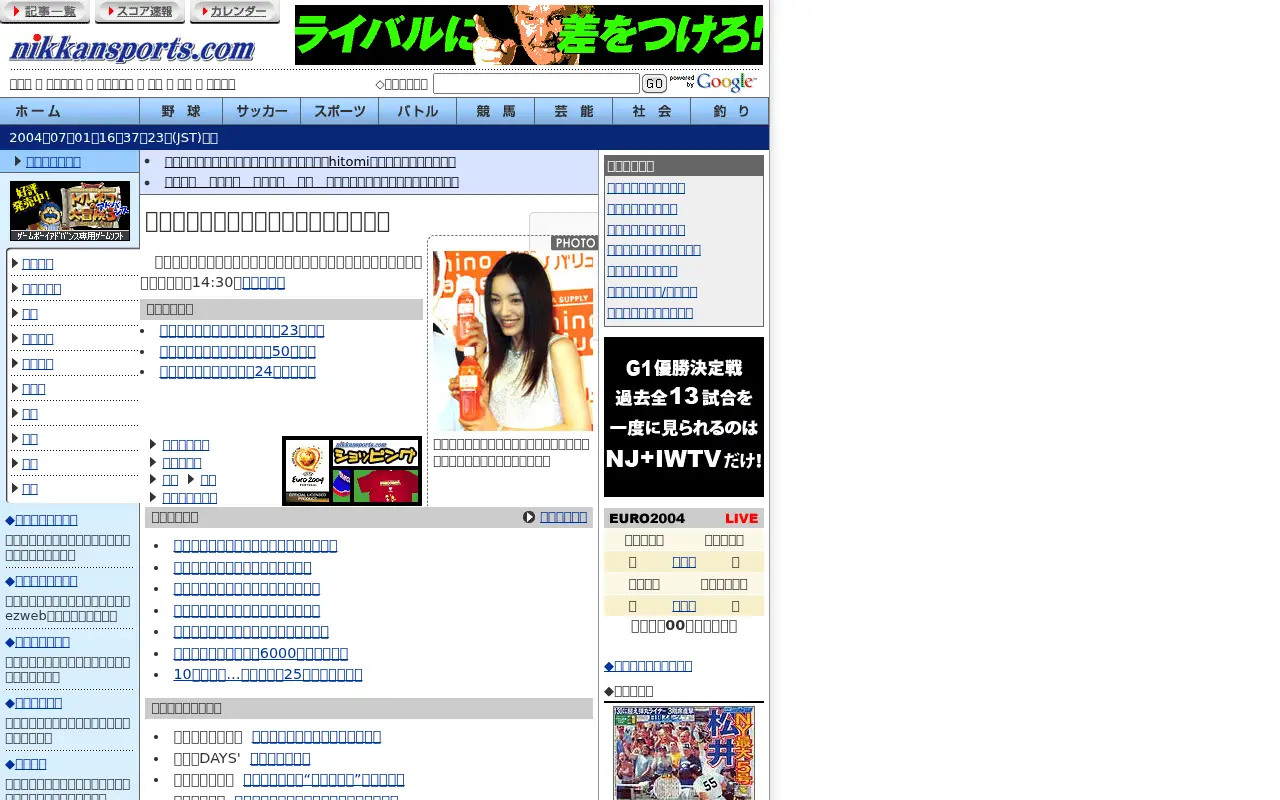The height and width of the screenshot is (800, 1280).
Task: Click the EURO2004 LIVE header
Action: point(684,518)
